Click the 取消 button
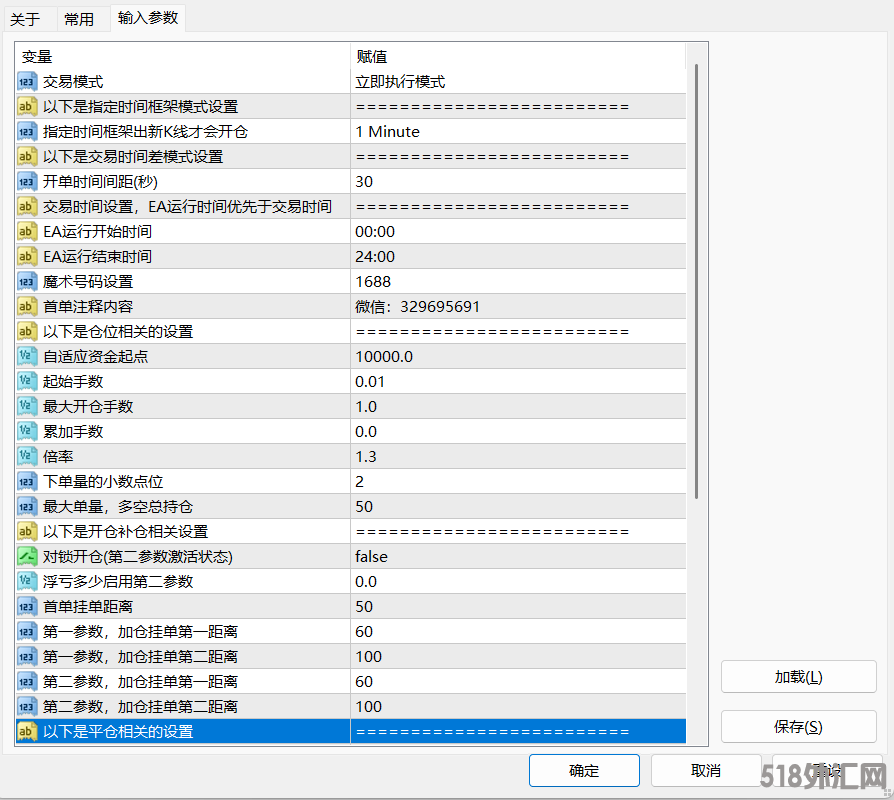Screen dimensions: 894x800 tap(705, 770)
